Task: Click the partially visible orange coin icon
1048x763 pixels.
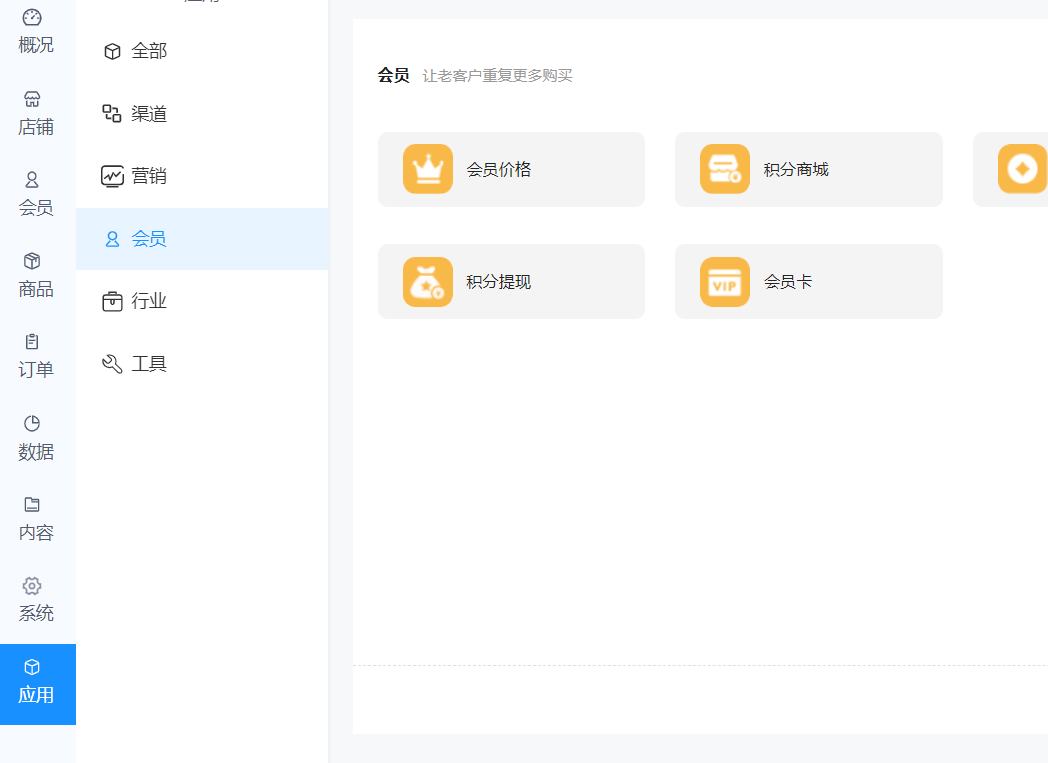Action: (1022, 169)
